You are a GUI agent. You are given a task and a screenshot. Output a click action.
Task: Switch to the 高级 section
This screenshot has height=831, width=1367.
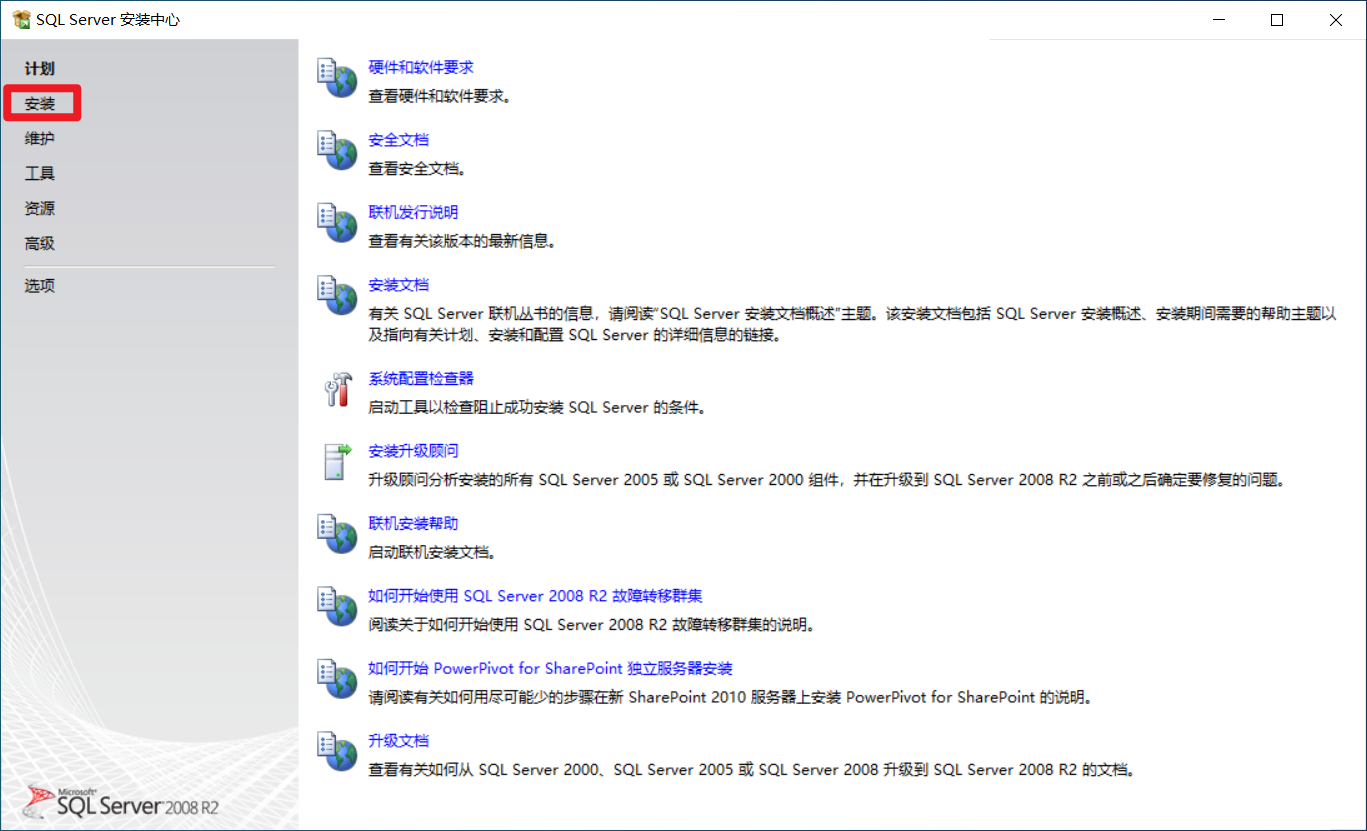click(40, 244)
